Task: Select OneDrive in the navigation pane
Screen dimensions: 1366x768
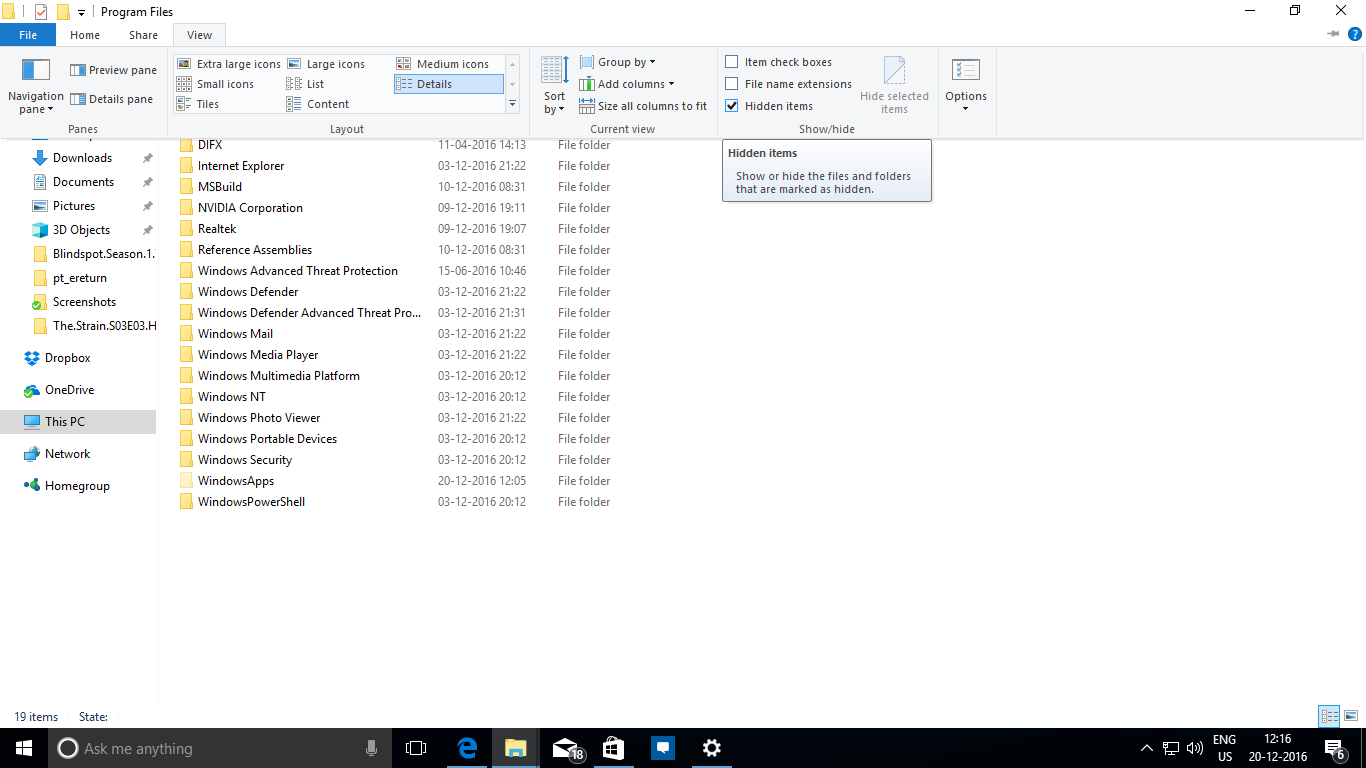Action: pyautogui.click(x=69, y=390)
